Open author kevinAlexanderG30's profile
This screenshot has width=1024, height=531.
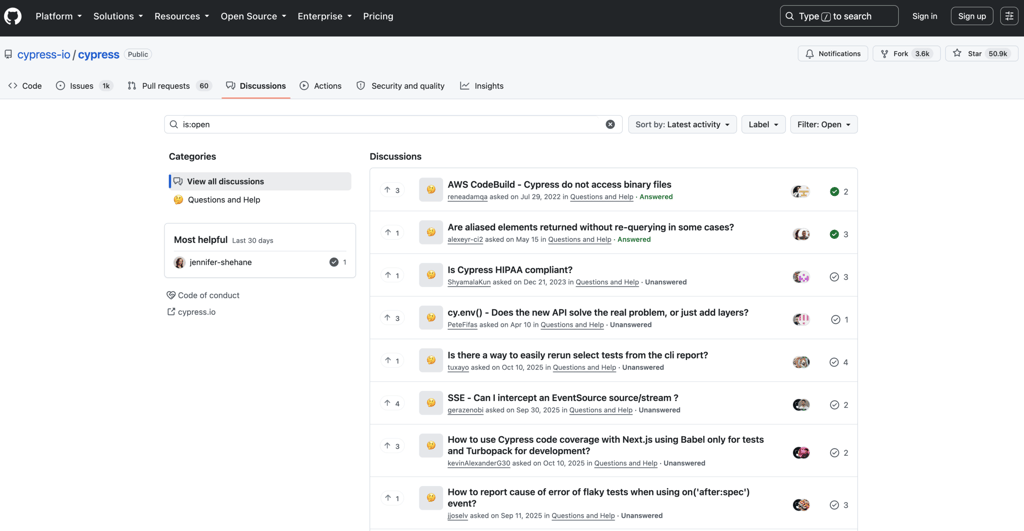tap(479, 463)
